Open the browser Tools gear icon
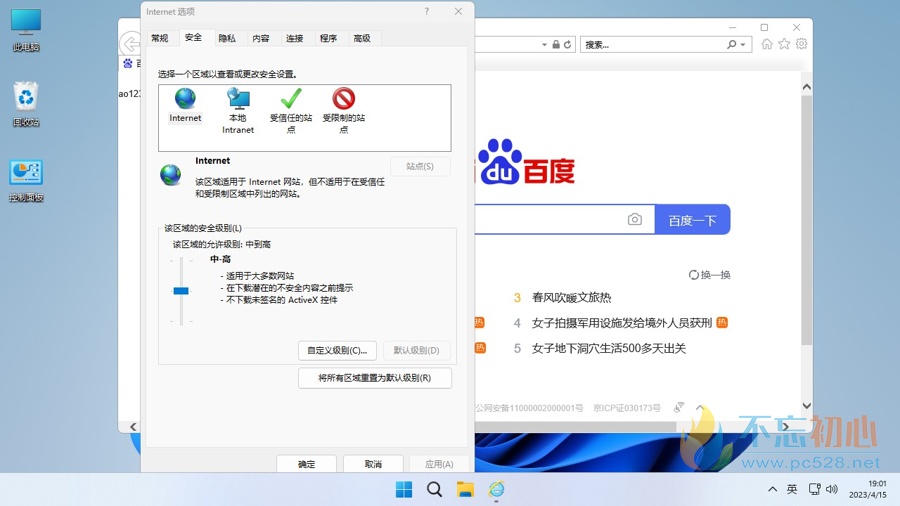 click(801, 44)
